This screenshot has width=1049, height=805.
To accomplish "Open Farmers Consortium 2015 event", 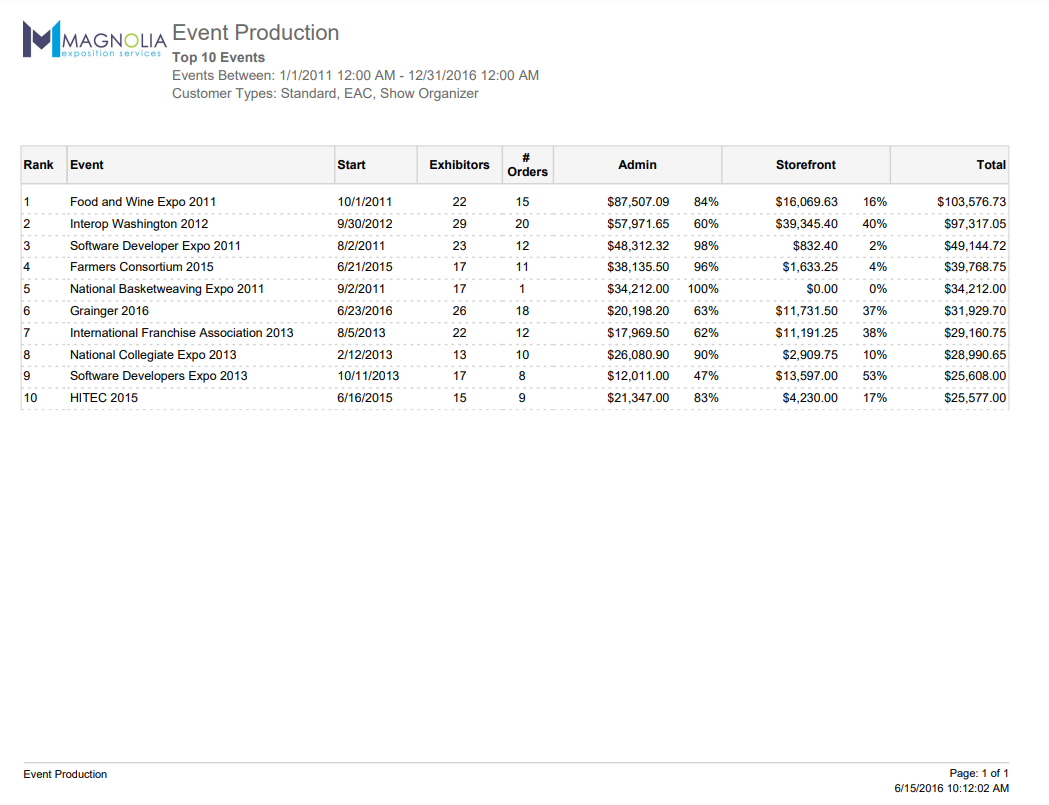I will point(142,267).
